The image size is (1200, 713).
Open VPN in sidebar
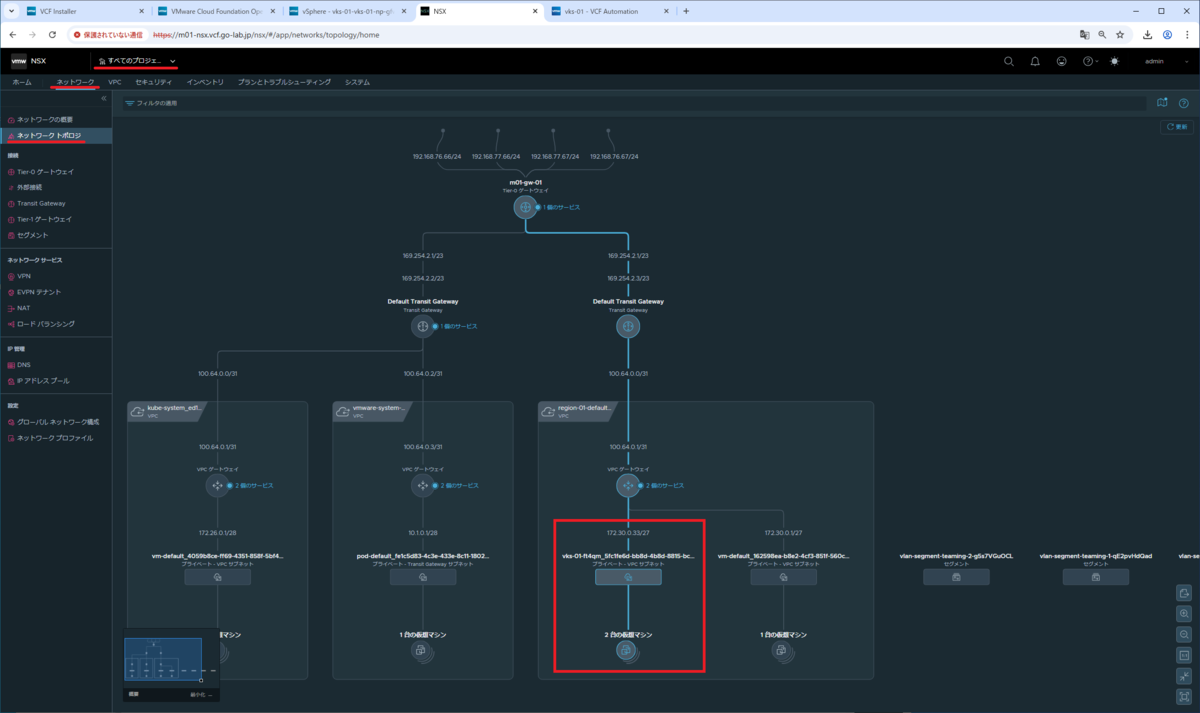(23, 276)
